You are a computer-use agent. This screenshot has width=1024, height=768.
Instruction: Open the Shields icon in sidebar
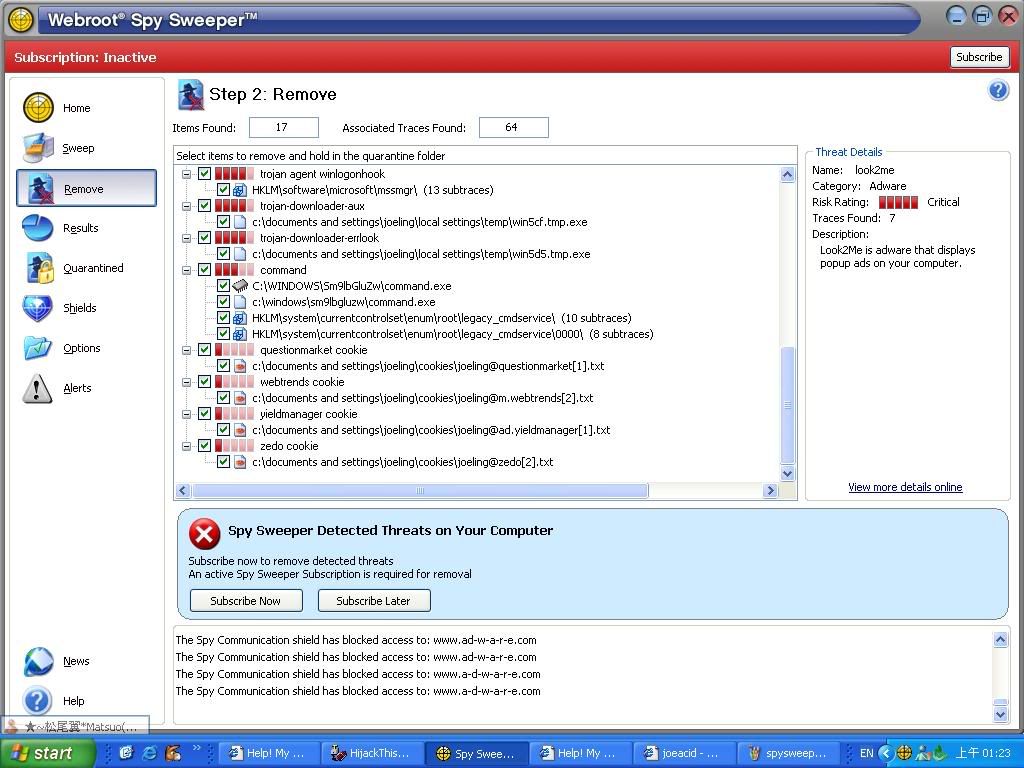[38, 308]
